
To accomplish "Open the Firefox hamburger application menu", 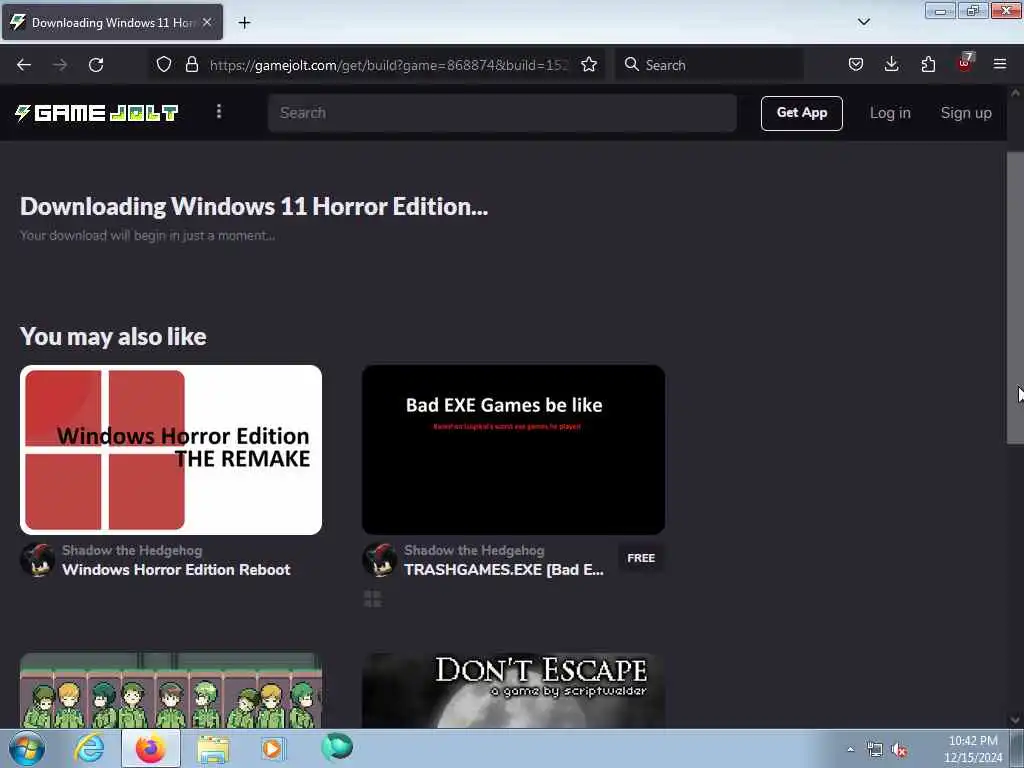I will [1000, 64].
